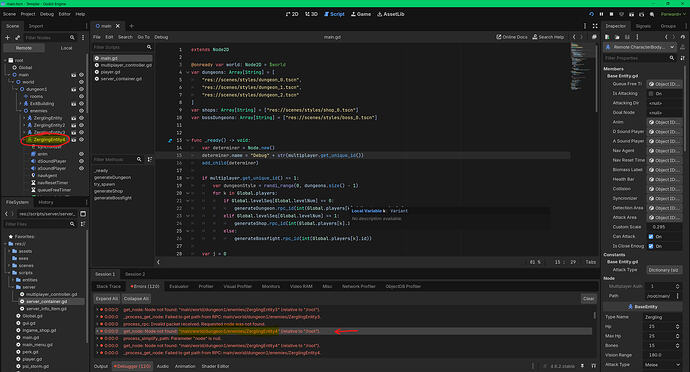The image size is (690, 372).
Task: Toggle the Is Attacking checkbox
Action: pos(651,93)
